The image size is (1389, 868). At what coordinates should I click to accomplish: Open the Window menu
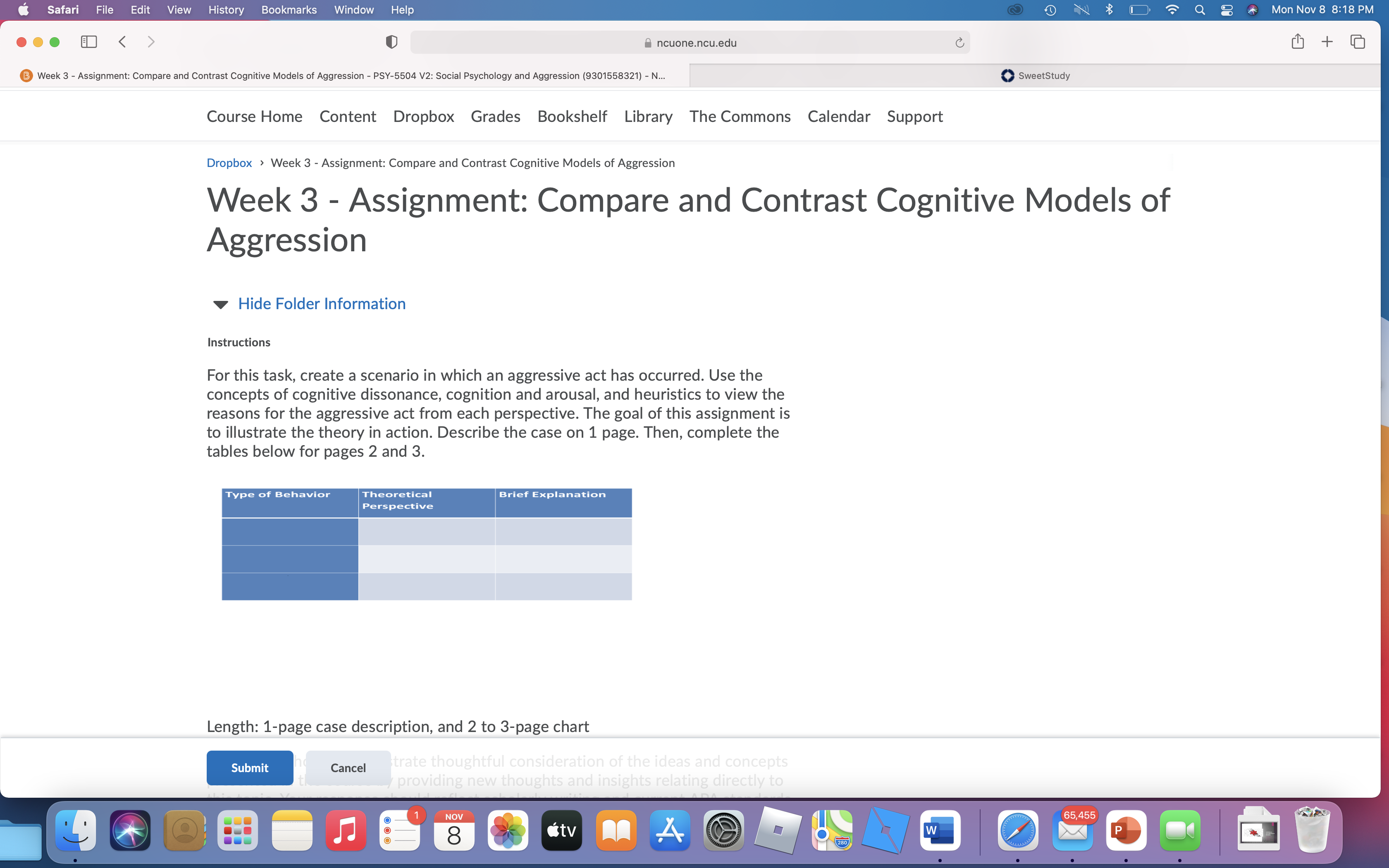[353, 10]
